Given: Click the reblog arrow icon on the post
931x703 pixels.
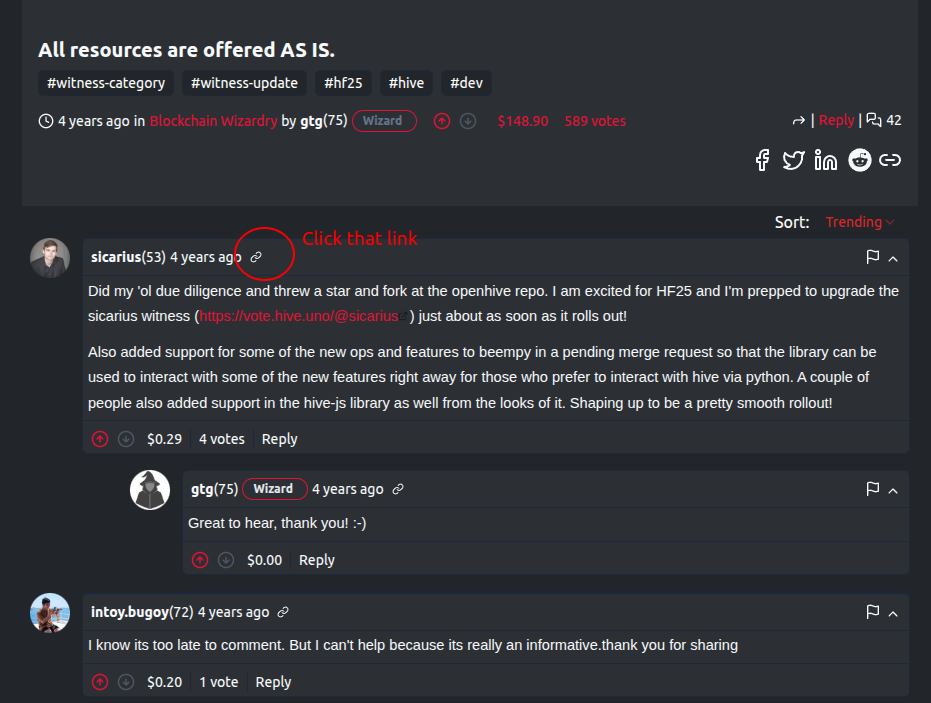Looking at the screenshot, I should (798, 121).
